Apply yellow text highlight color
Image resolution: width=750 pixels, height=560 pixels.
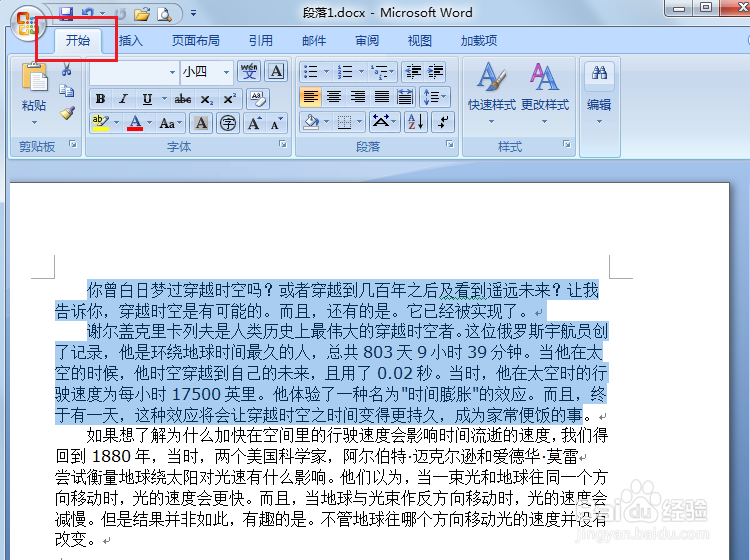(x=100, y=123)
